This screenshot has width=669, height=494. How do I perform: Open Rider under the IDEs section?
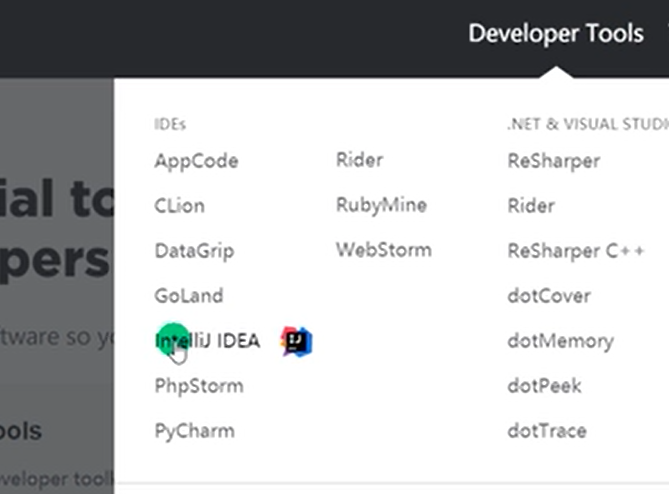click(x=359, y=160)
